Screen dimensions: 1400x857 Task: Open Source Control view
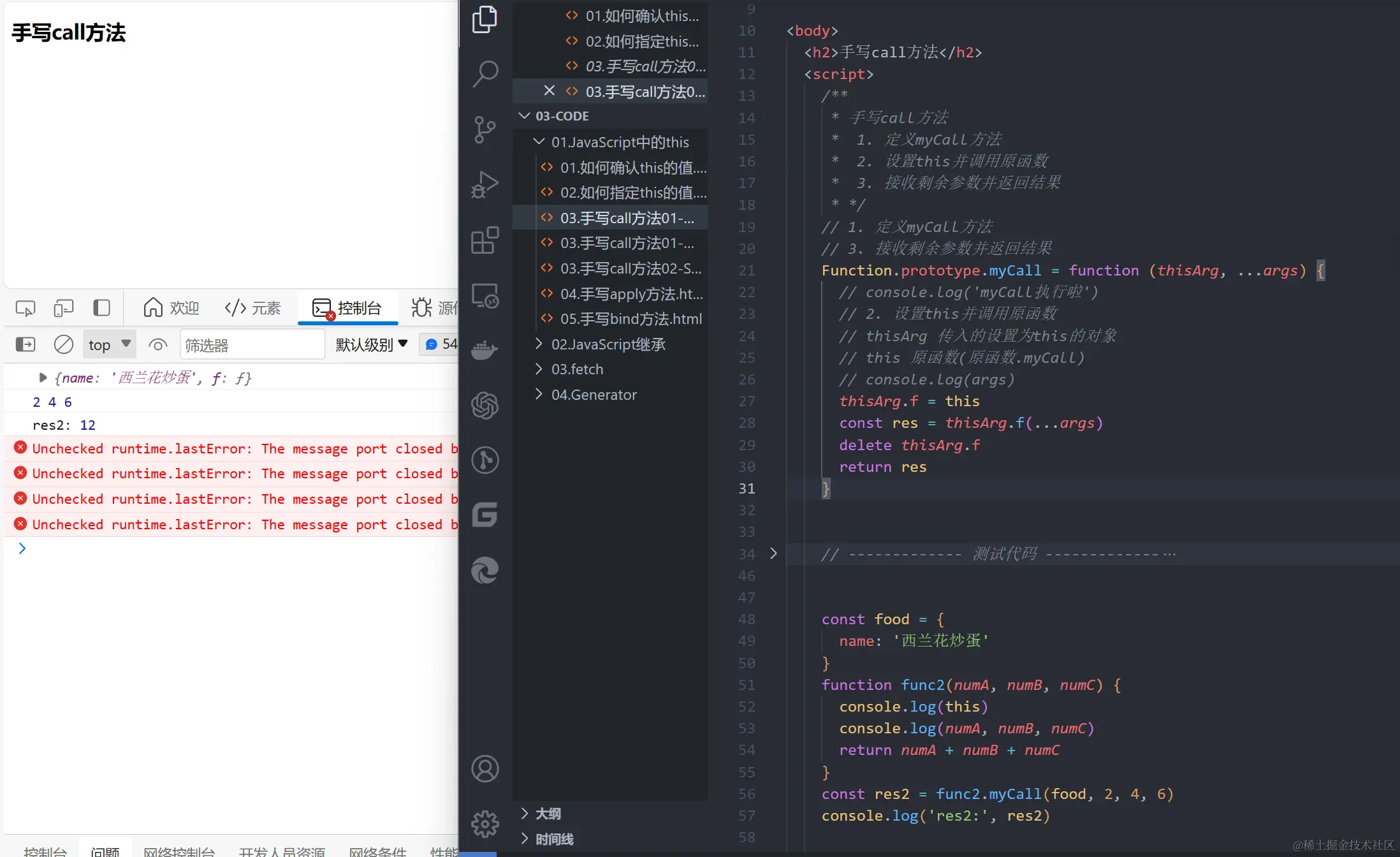coord(485,130)
